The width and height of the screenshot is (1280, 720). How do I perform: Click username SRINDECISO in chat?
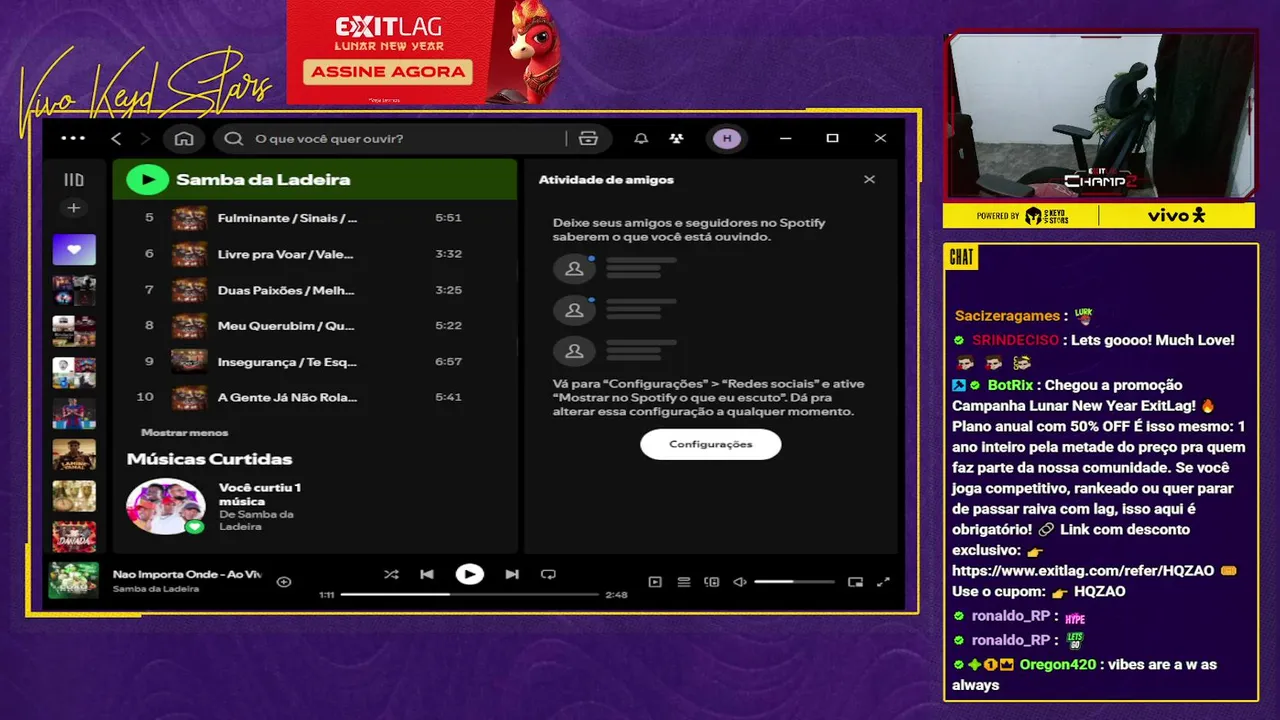click(x=1015, y=340)
